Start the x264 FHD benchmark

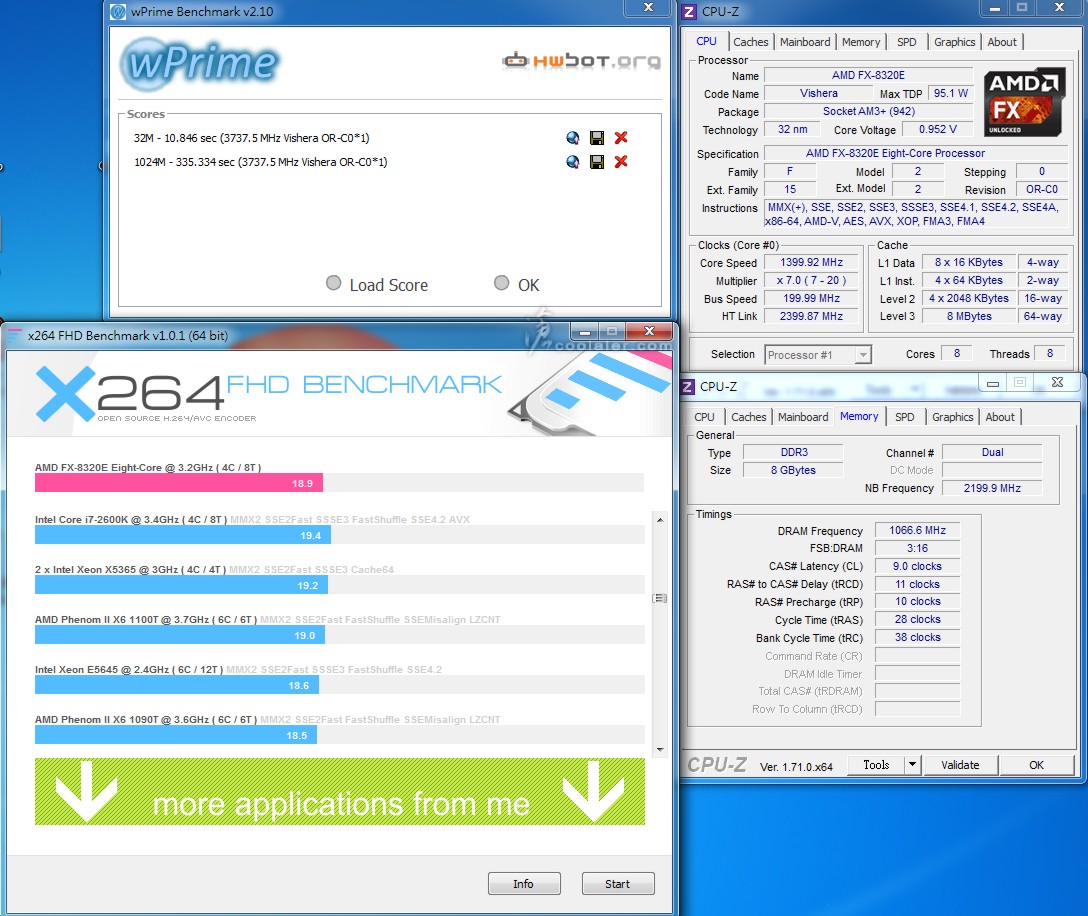pyautogui.click(x=618, y=884)
